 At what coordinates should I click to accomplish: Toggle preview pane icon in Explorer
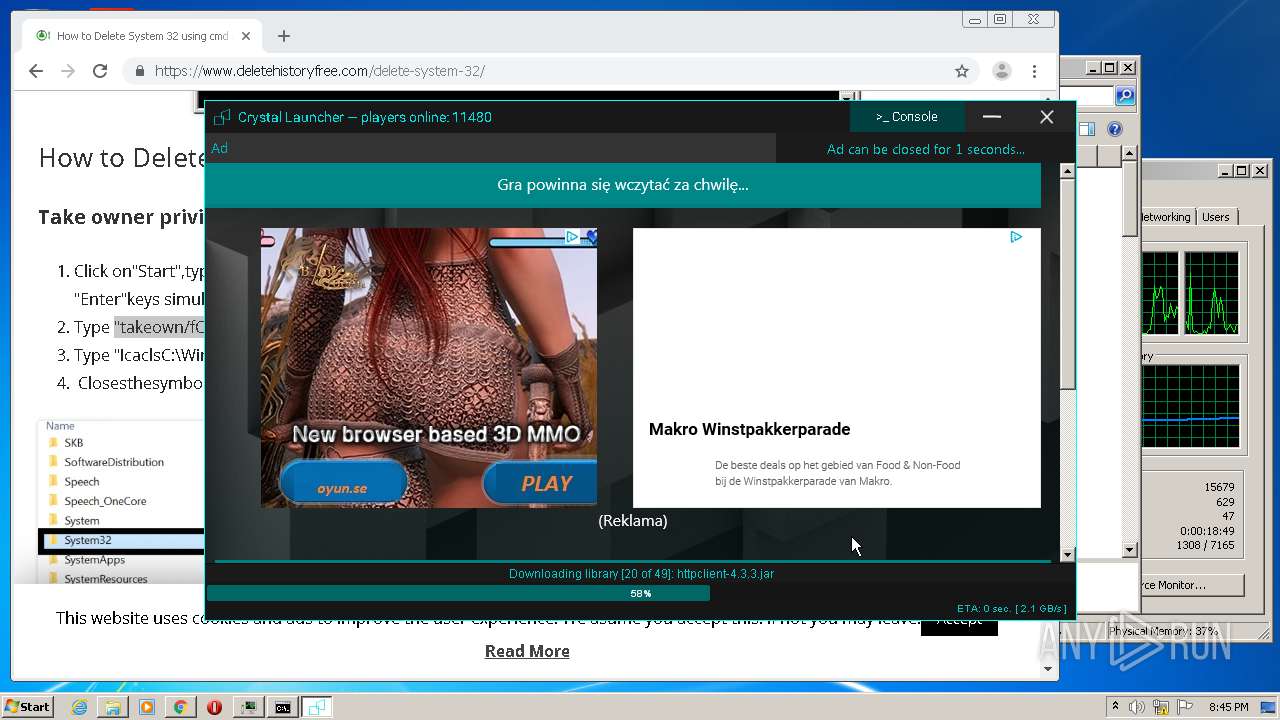(1087, 129)
